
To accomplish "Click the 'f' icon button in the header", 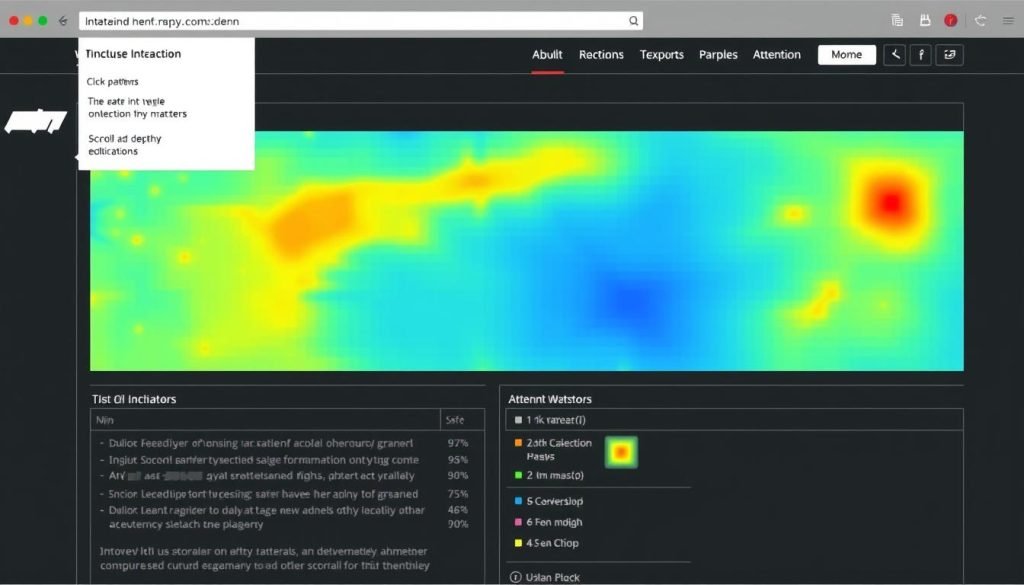I will pos(921,55).
